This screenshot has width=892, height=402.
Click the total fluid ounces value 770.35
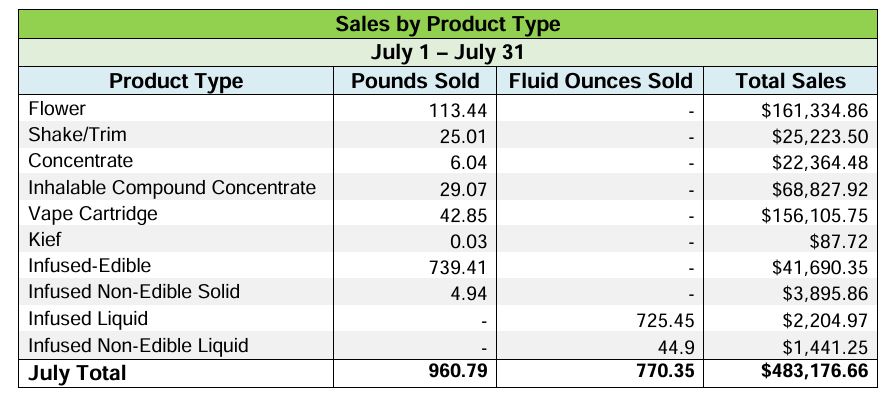(661, 373)
